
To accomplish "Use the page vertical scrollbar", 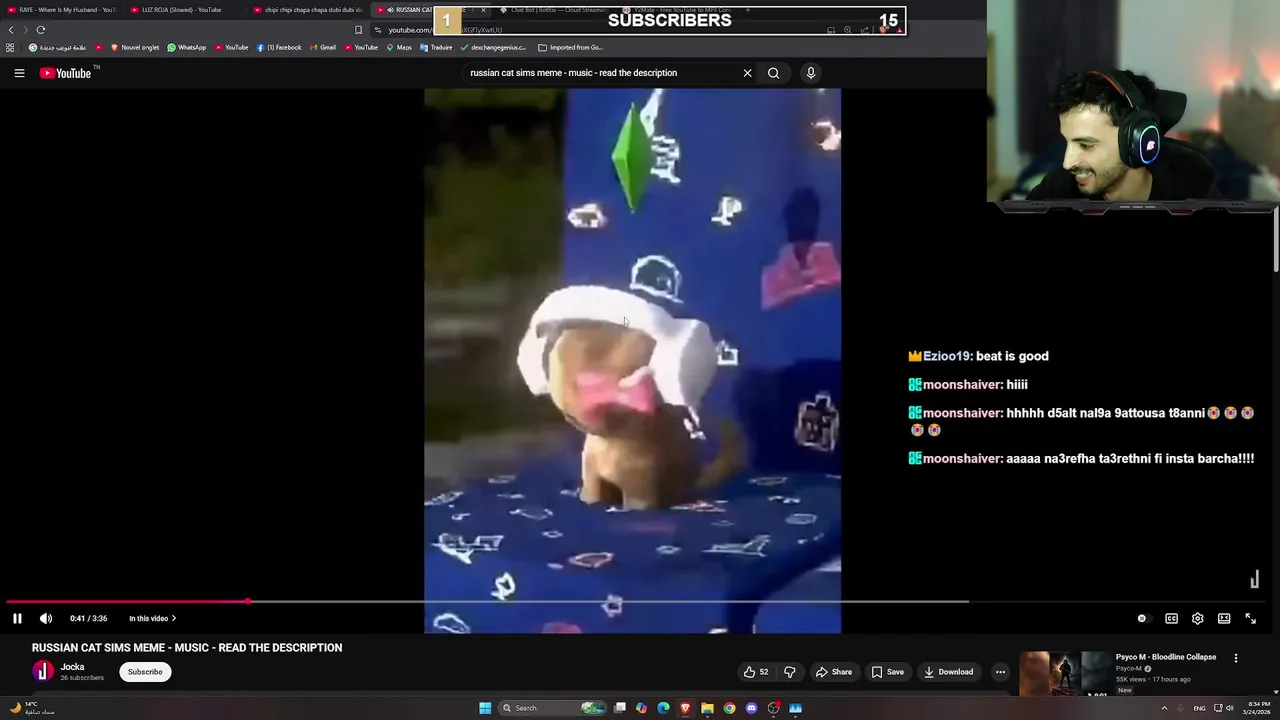I will [1276, 238].
